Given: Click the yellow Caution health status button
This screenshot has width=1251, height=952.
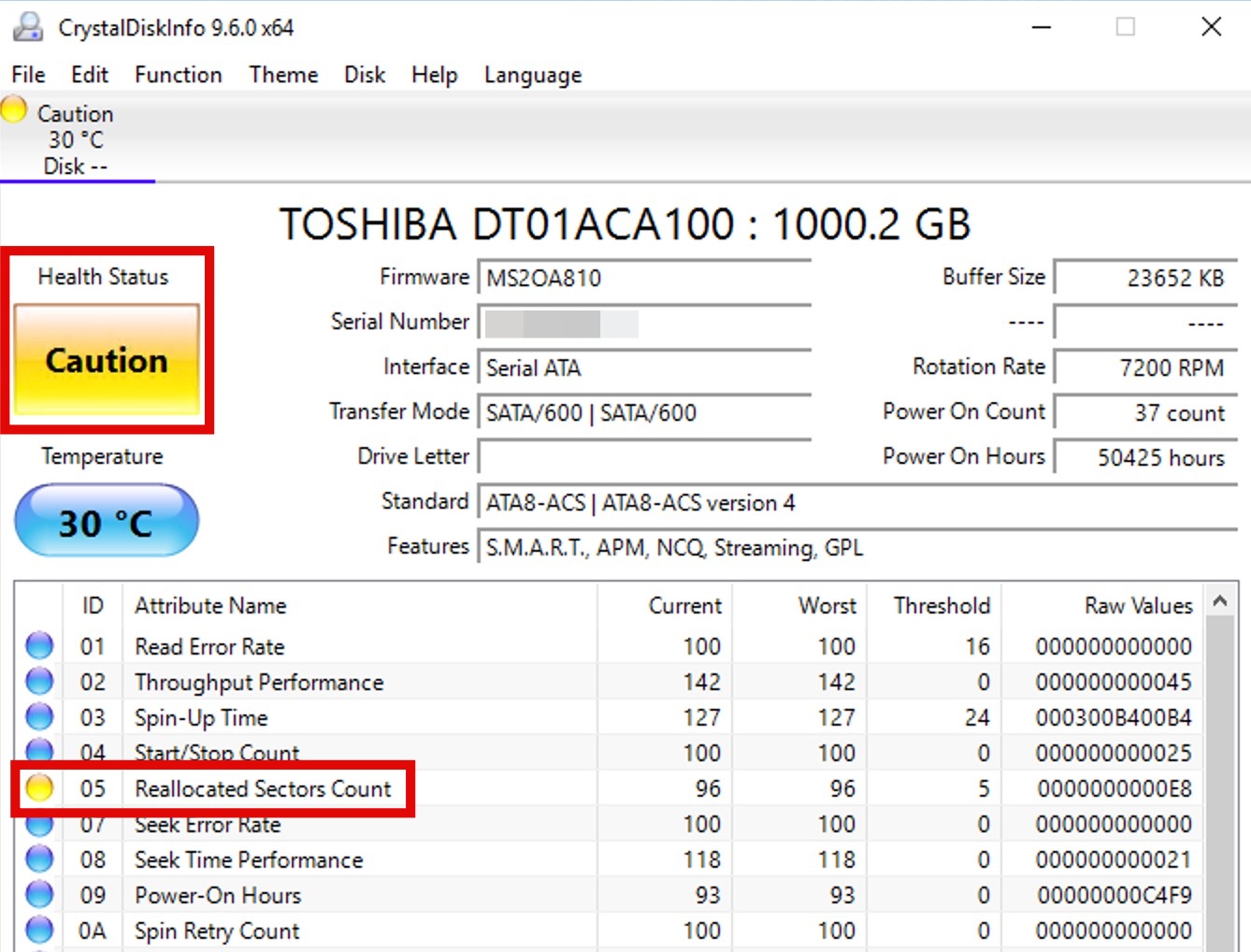Looking at the screenshot, I should click(107, 360).
